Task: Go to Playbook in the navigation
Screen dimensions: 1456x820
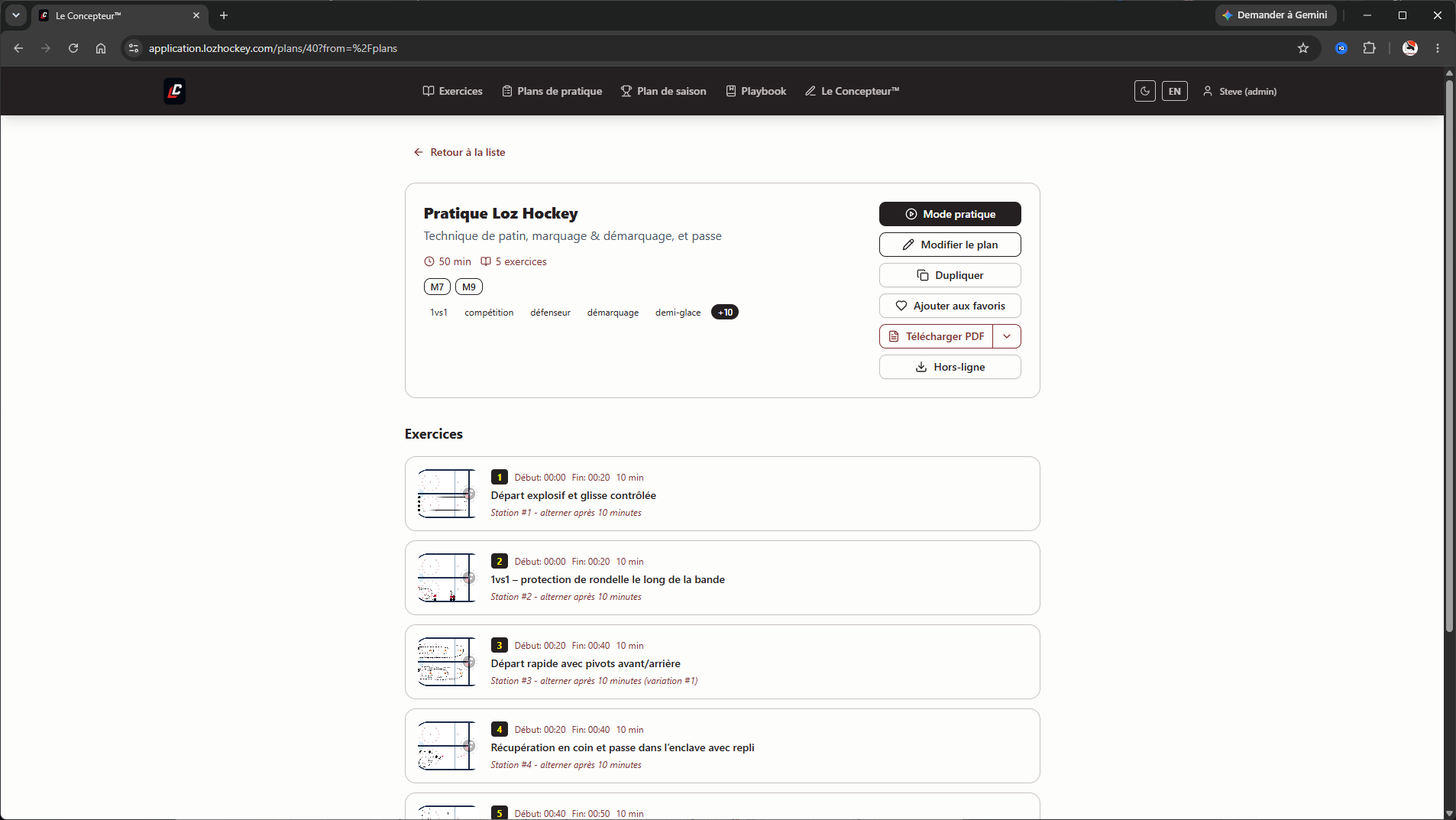Action: click(x=756, y=91)
